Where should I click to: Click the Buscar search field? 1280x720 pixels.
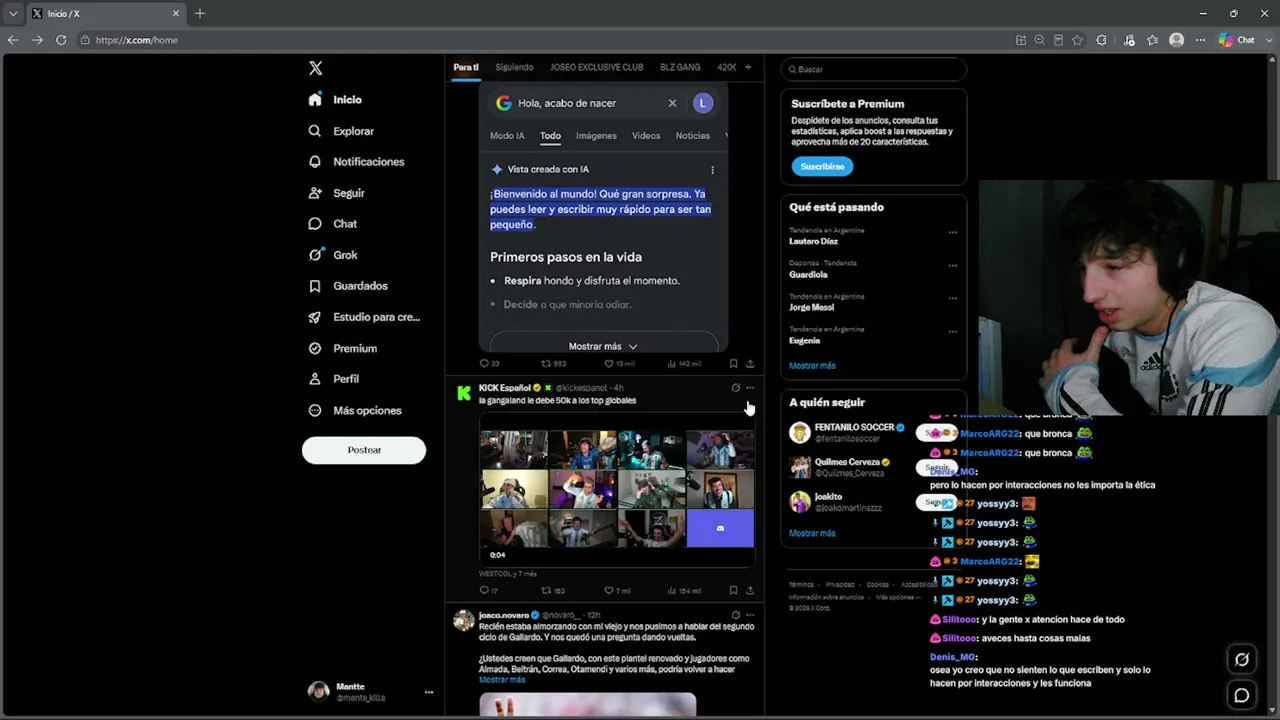(x=873, y=69)
